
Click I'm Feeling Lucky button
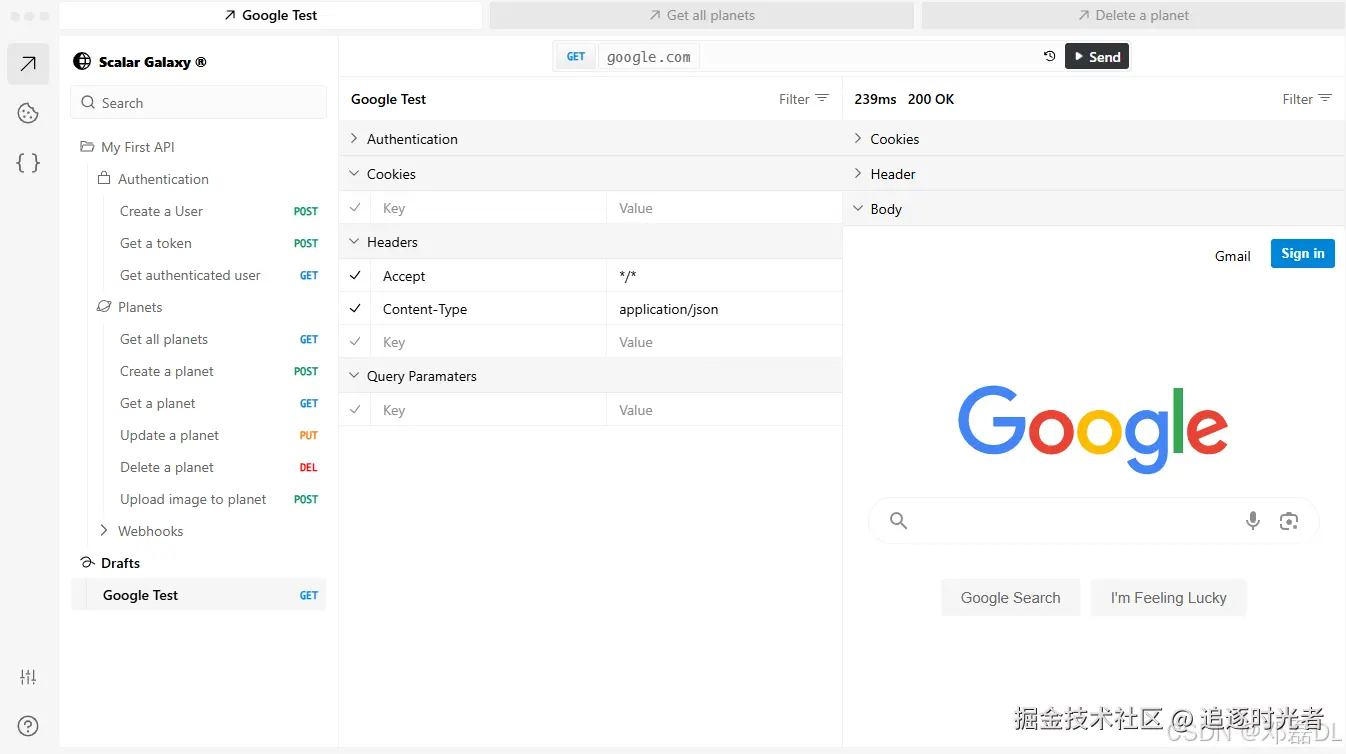tap(1168, 598)
